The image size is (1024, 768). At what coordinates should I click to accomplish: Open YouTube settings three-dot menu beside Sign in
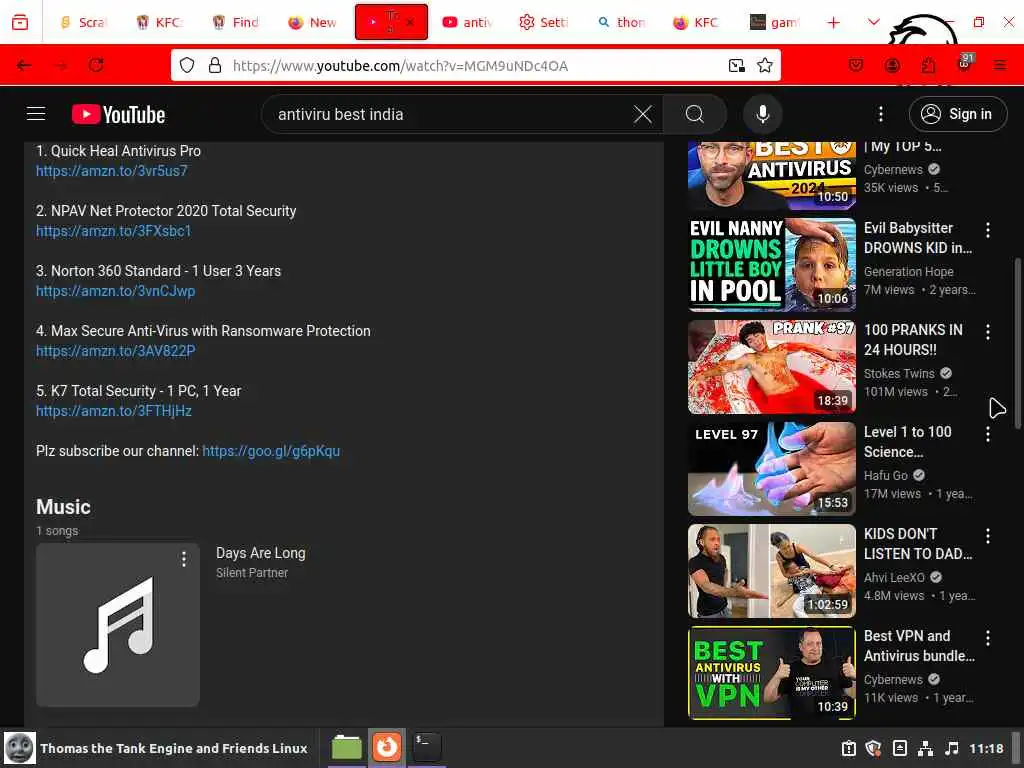pos(880,114)
